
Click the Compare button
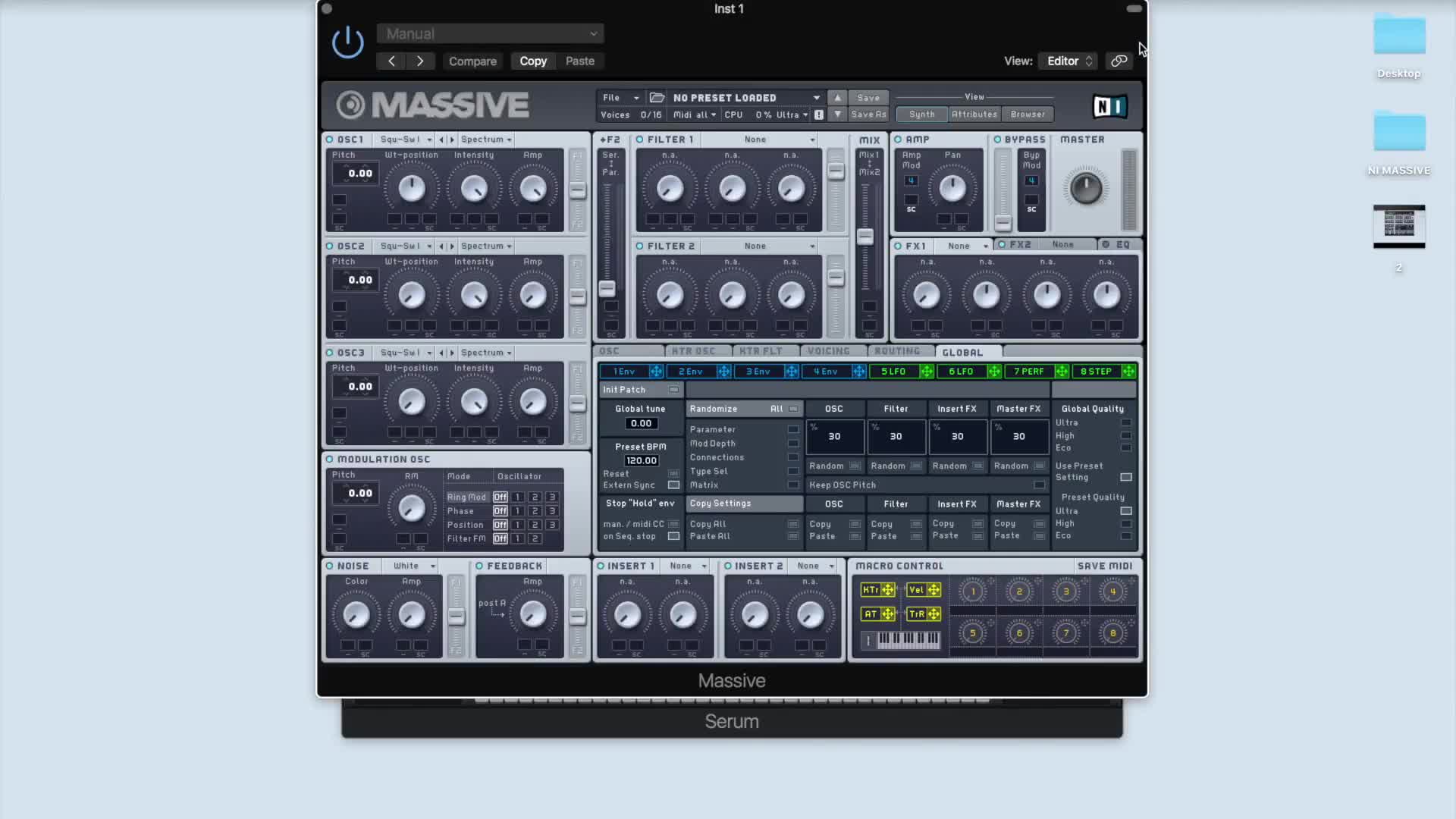tap(472, 61)
